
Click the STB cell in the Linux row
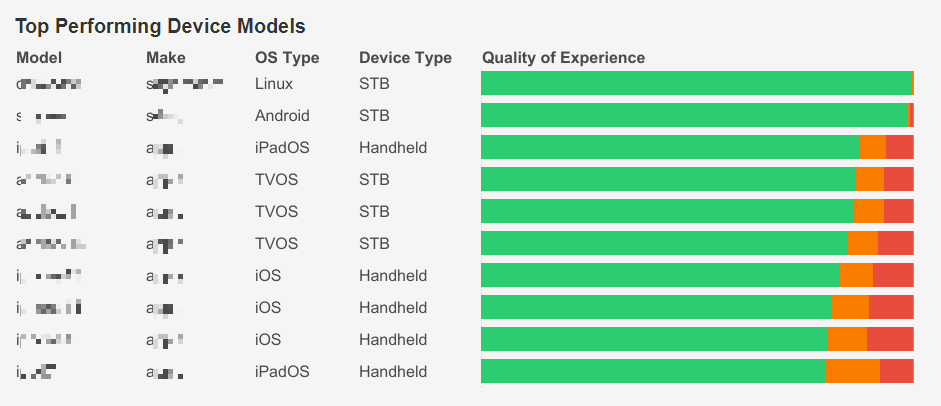(x=374, y=83)
